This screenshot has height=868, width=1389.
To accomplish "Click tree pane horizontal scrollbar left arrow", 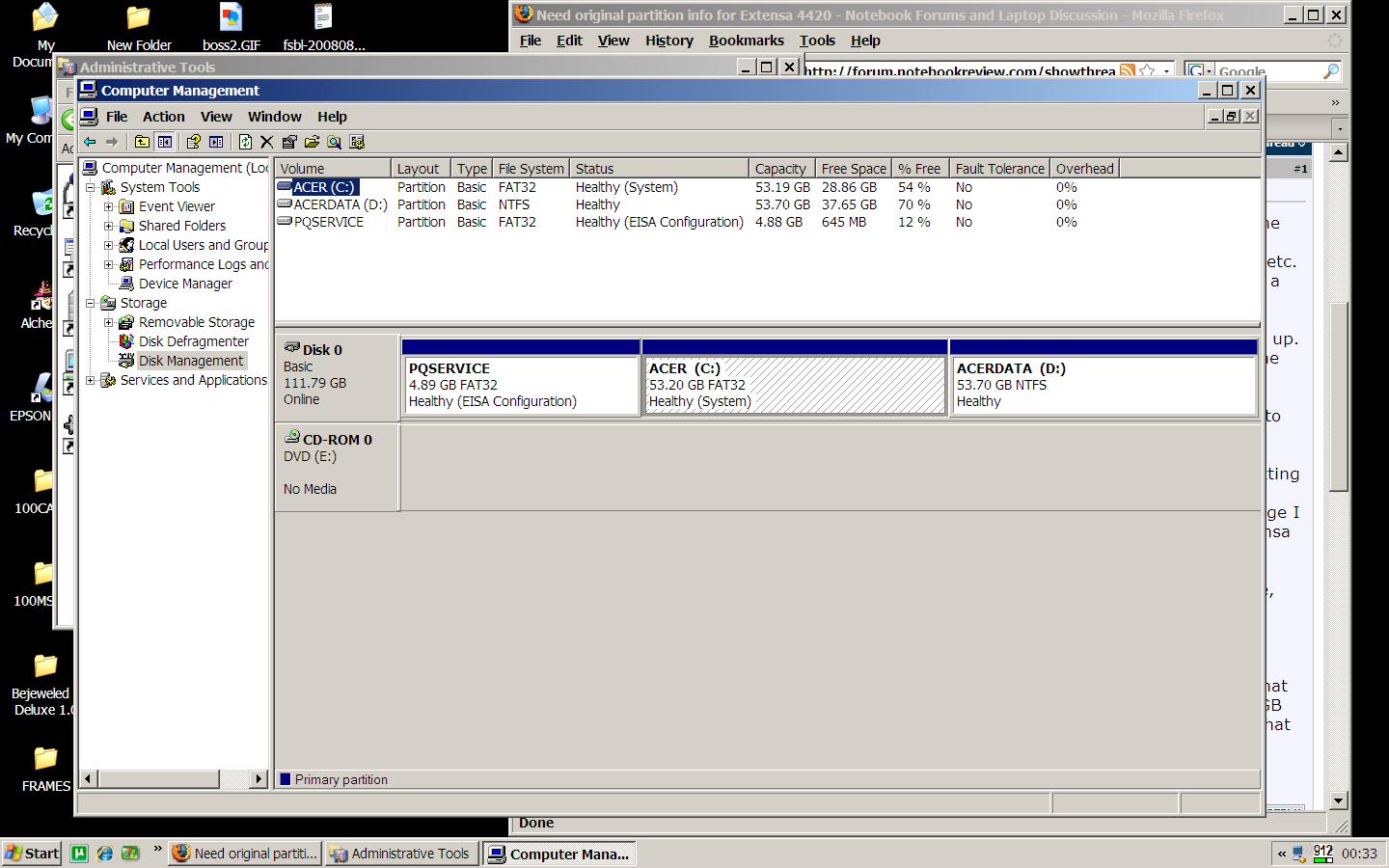I will (x=88, y=778).
